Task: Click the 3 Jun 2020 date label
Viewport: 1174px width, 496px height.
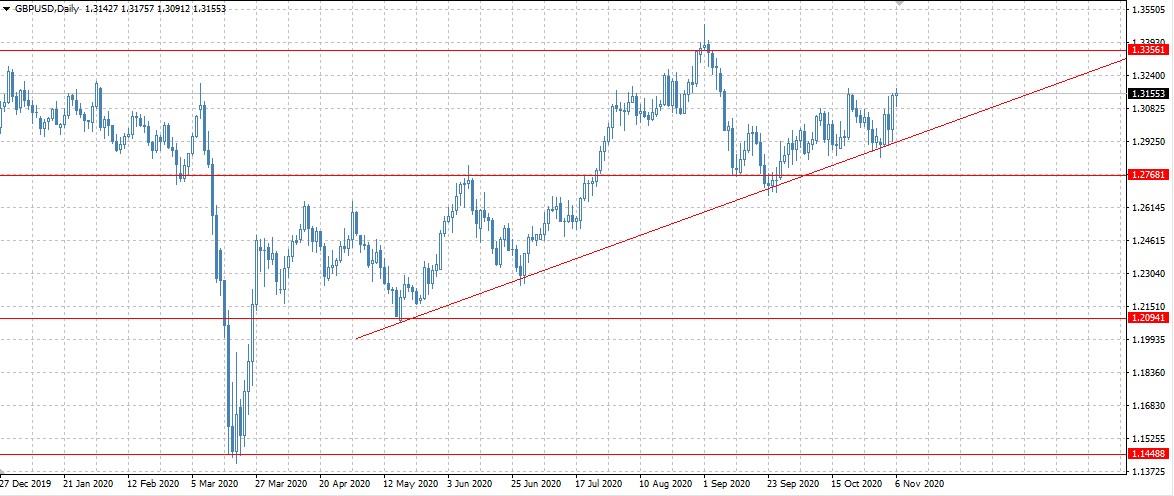Action: click(x=472, y=483)
